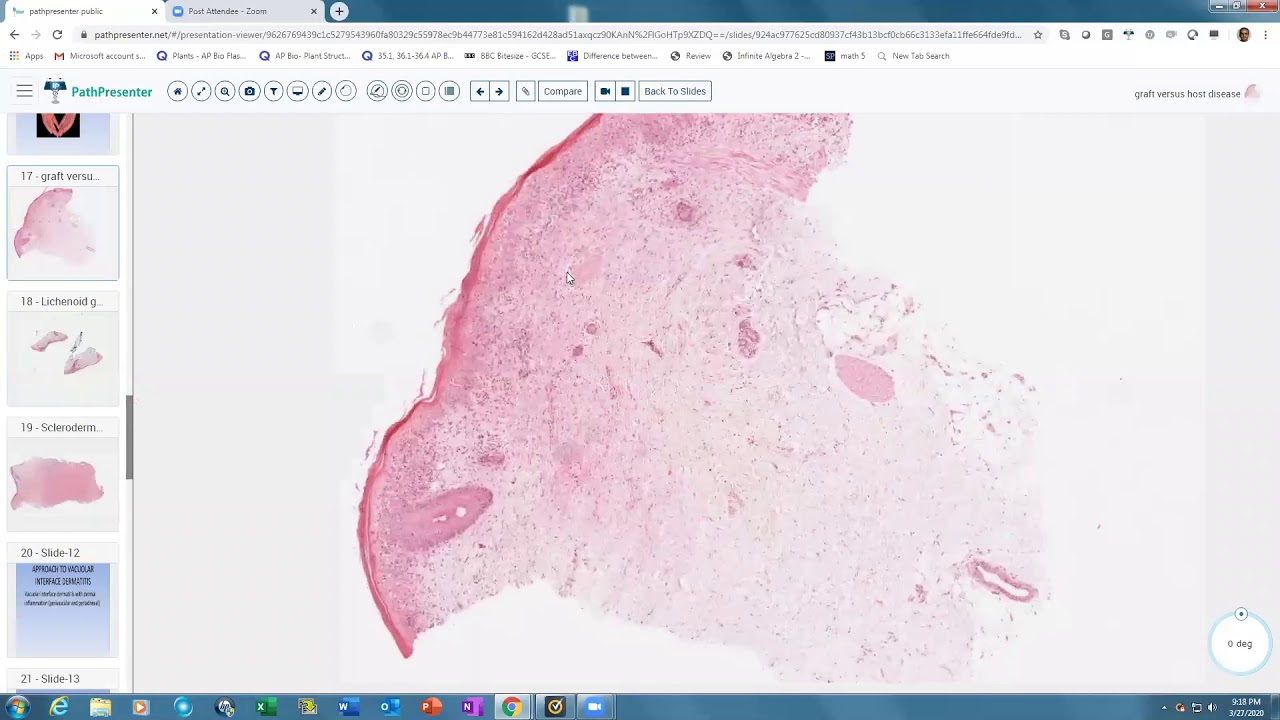Image resolution: width=1280 pixels, height=720 pixels.
Task: Select slide 18 Lichenoid thumbnail
Action: coord(63,348)
